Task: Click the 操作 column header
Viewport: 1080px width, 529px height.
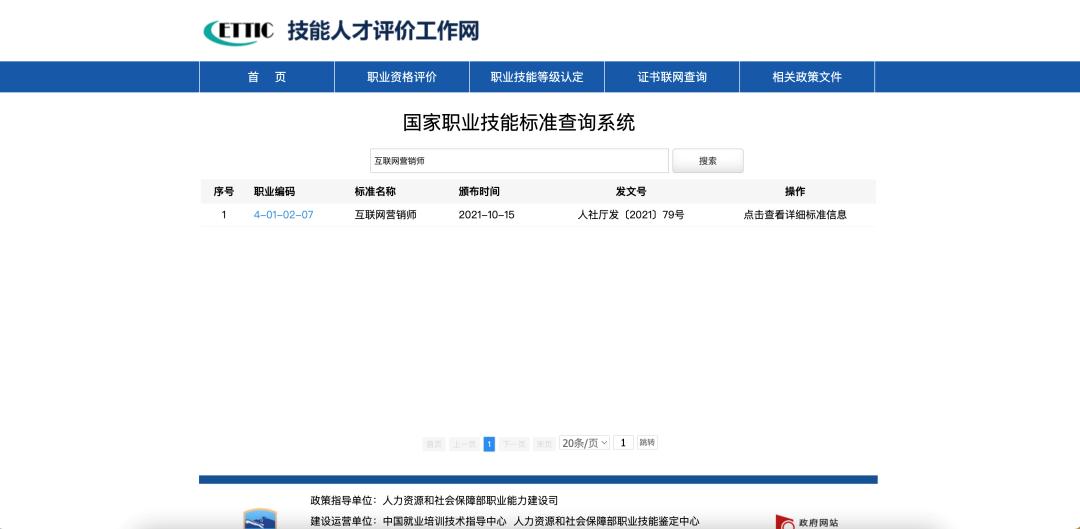Action: [795, 191]
